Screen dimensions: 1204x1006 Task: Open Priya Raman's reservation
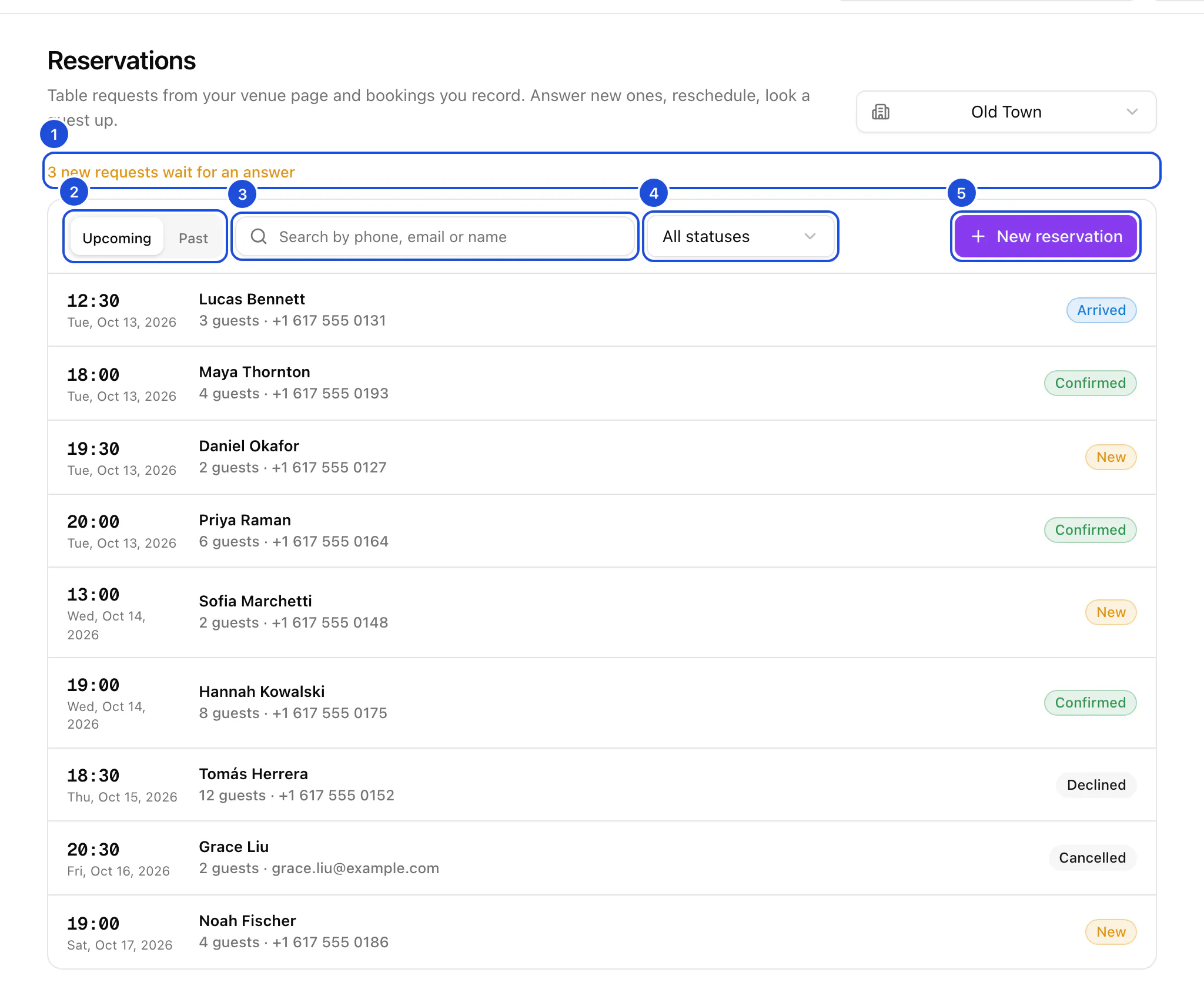601,531
